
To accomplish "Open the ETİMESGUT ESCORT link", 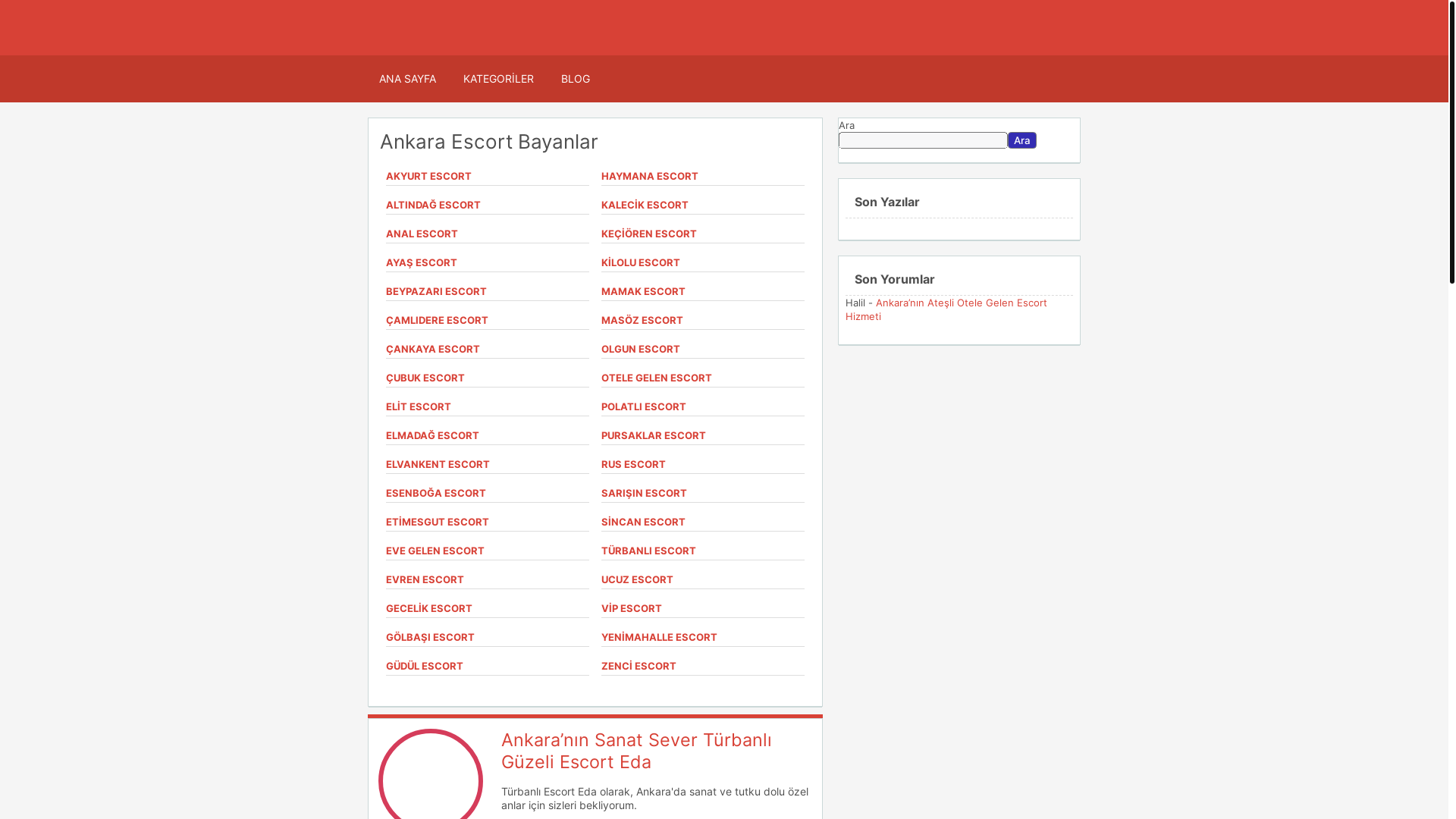I will [438, 522].
